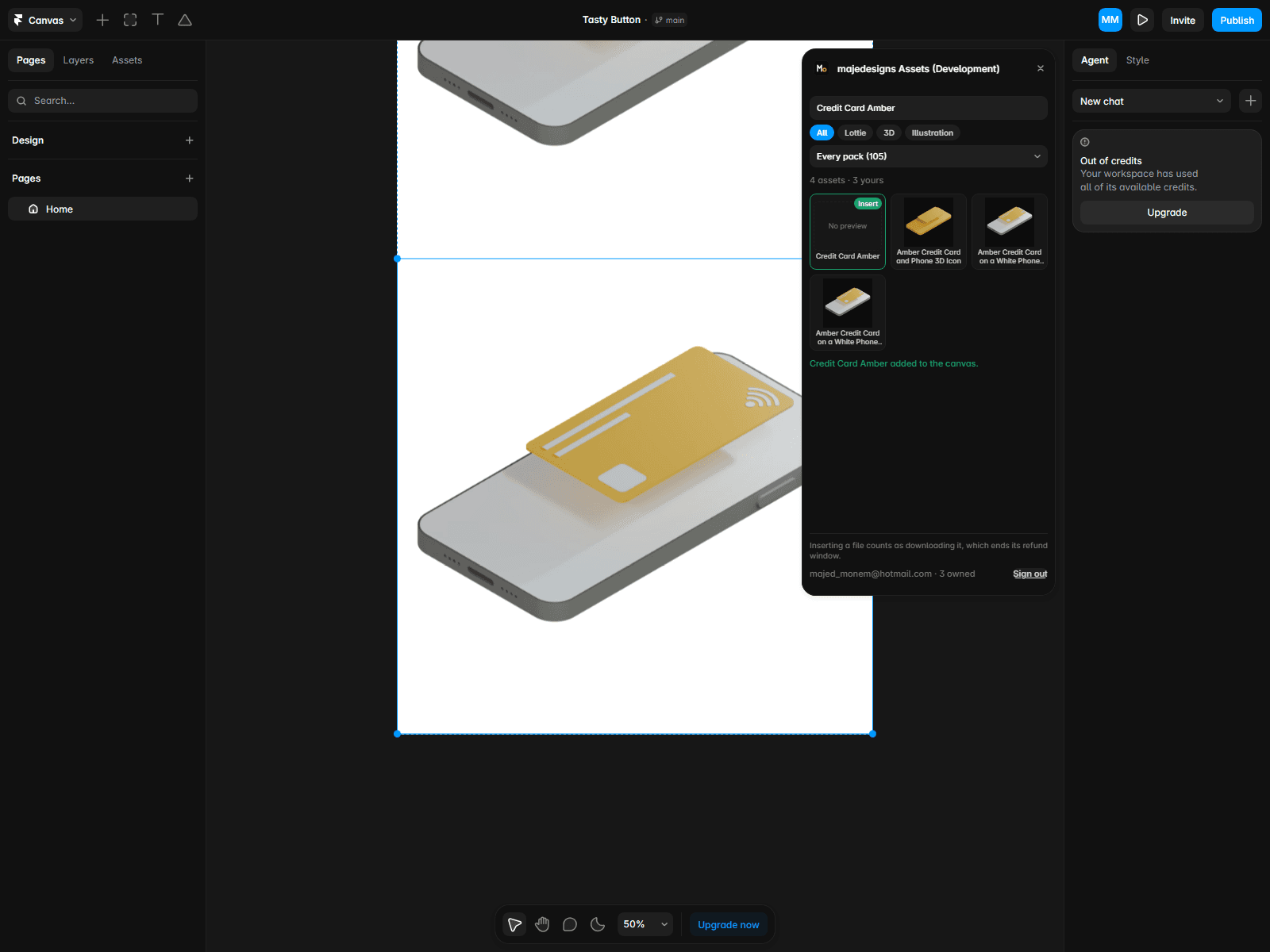Click the Invite button

click(x=1182, y=20)
